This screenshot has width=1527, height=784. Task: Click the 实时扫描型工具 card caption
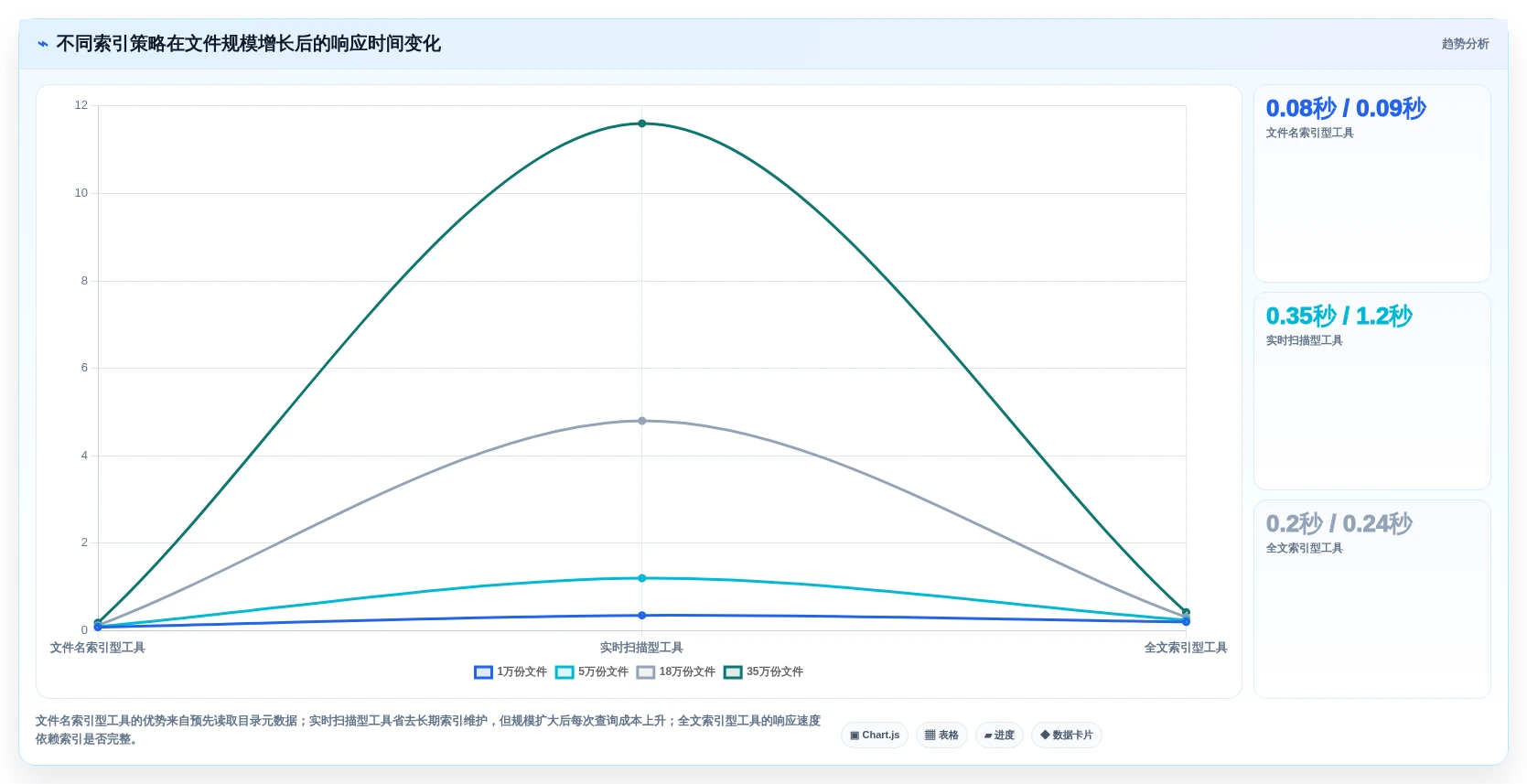click(1304, 341)
